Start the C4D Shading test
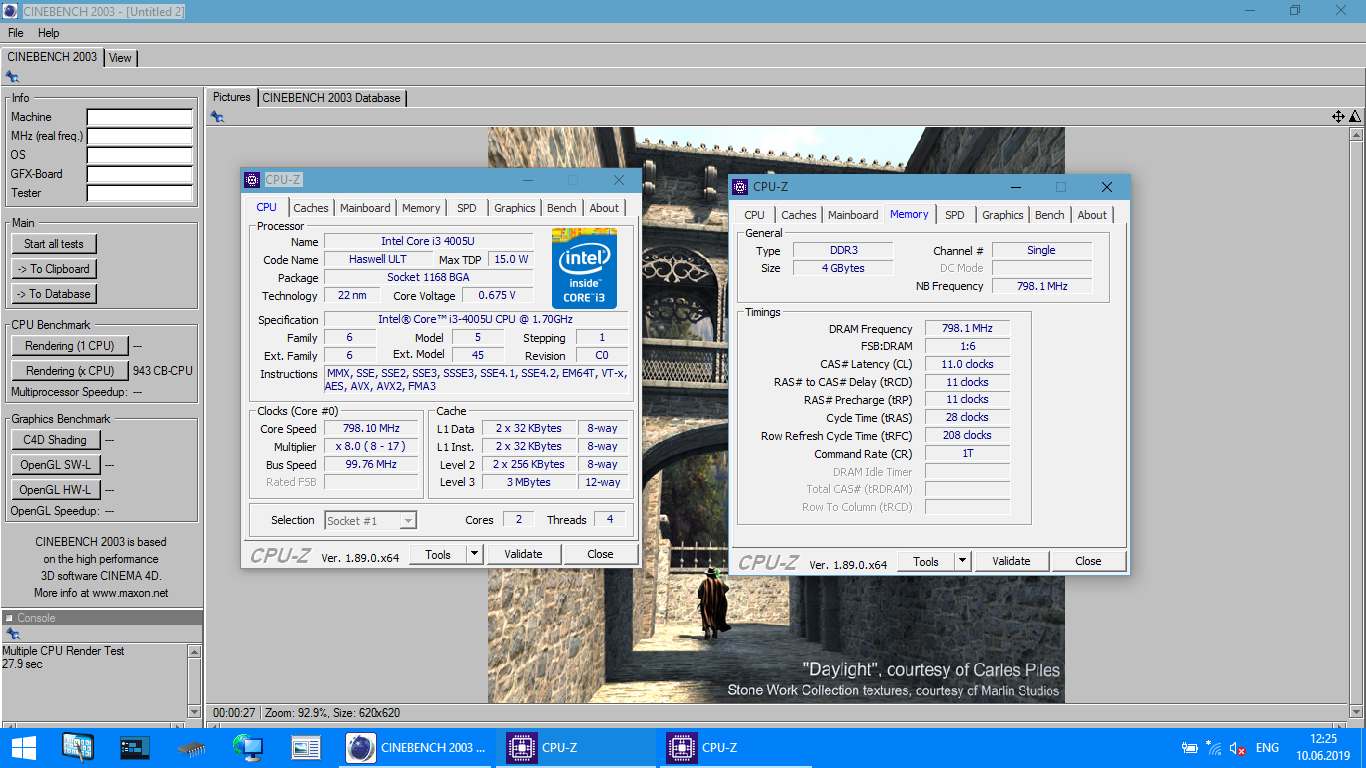The width and height of the screenshot is (1366, 768). click(x=55, y=440)
